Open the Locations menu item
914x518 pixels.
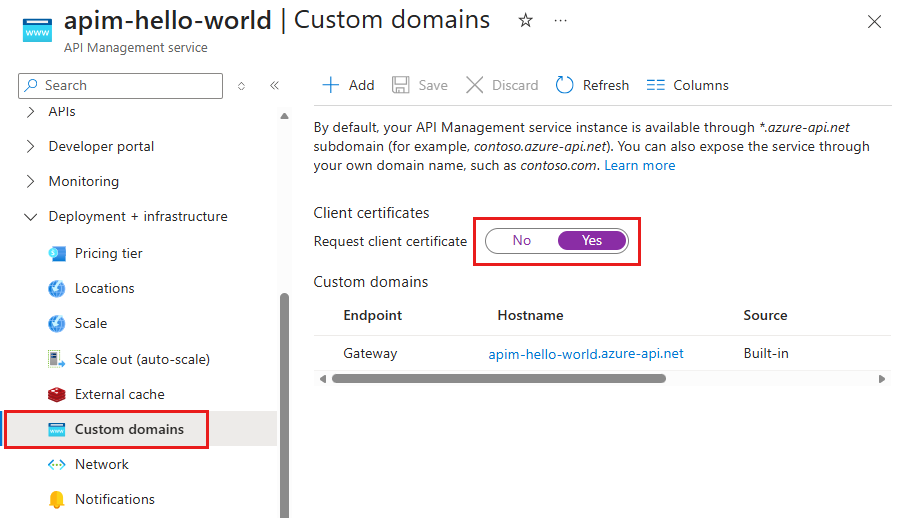(x=104, y=288)
